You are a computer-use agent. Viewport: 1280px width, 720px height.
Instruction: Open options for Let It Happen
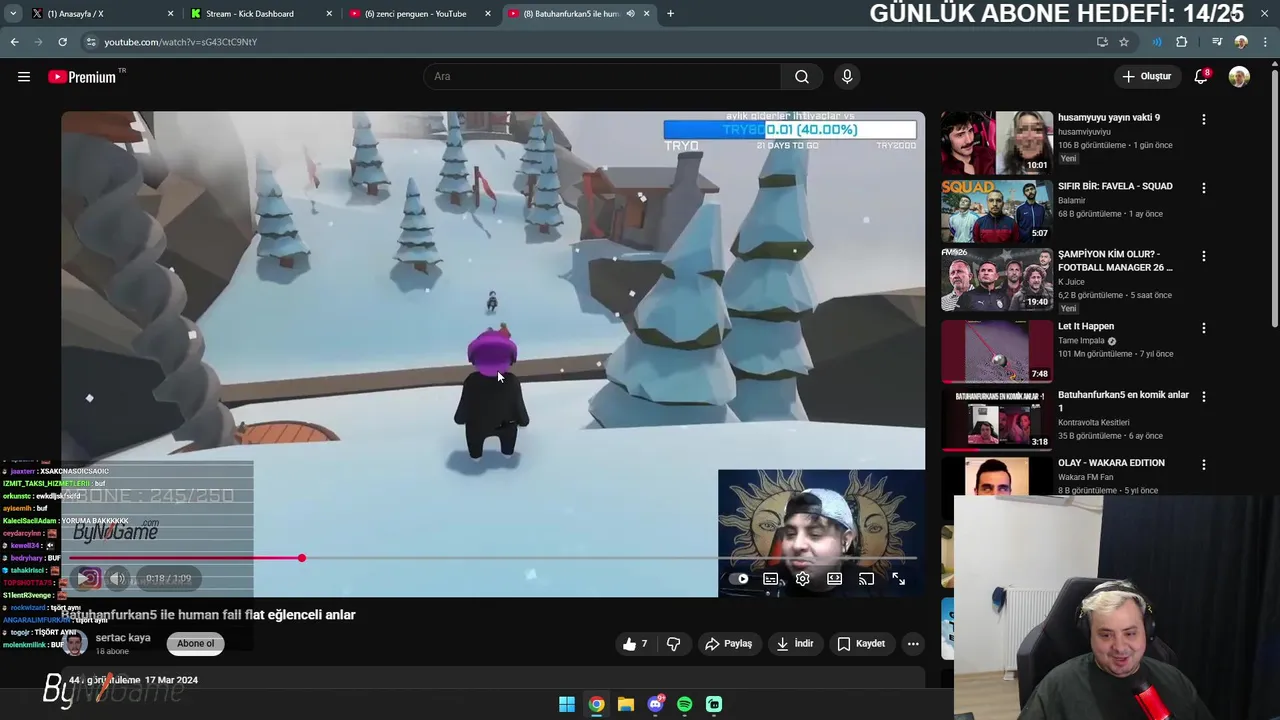click(1204, 328)
